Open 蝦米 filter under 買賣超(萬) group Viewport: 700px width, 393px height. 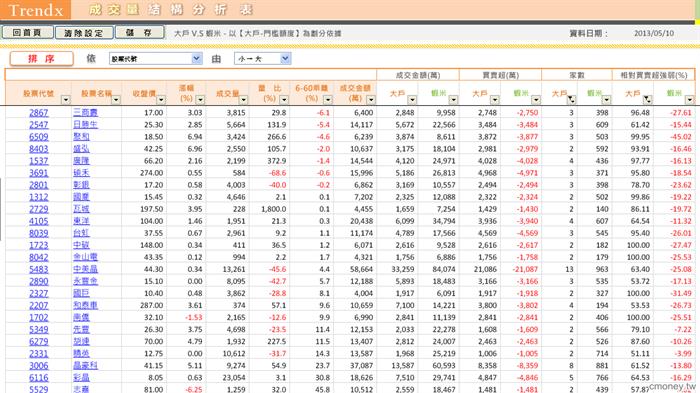point(536,100)
